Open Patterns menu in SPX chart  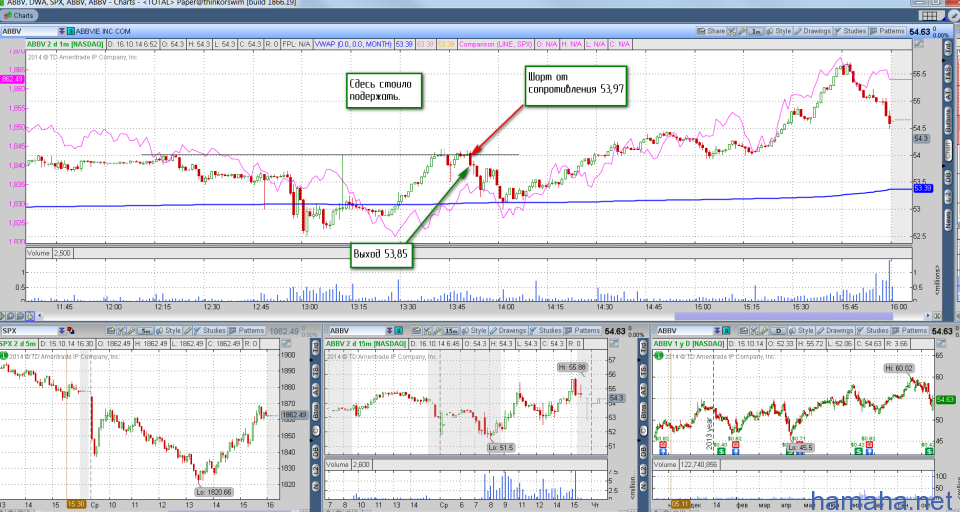(247, 331)
